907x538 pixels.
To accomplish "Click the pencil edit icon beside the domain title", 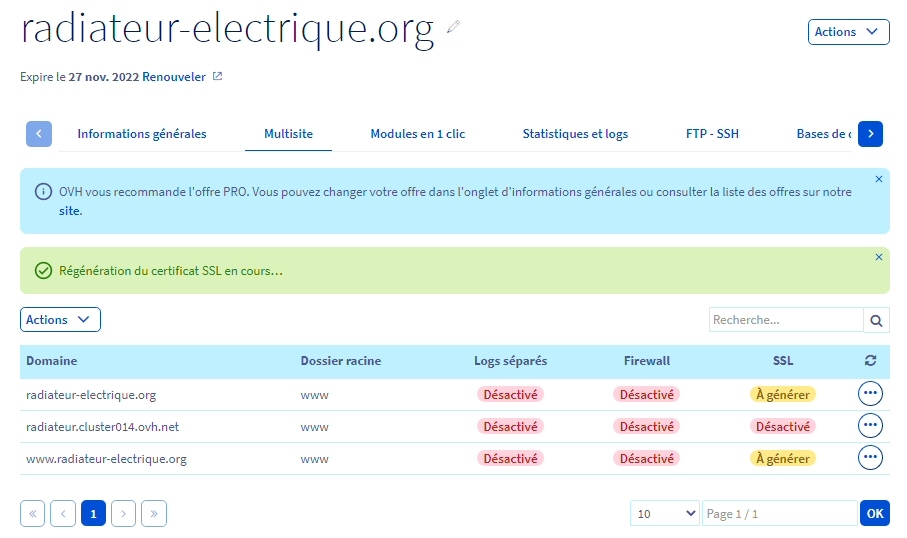I will [454, 27].
